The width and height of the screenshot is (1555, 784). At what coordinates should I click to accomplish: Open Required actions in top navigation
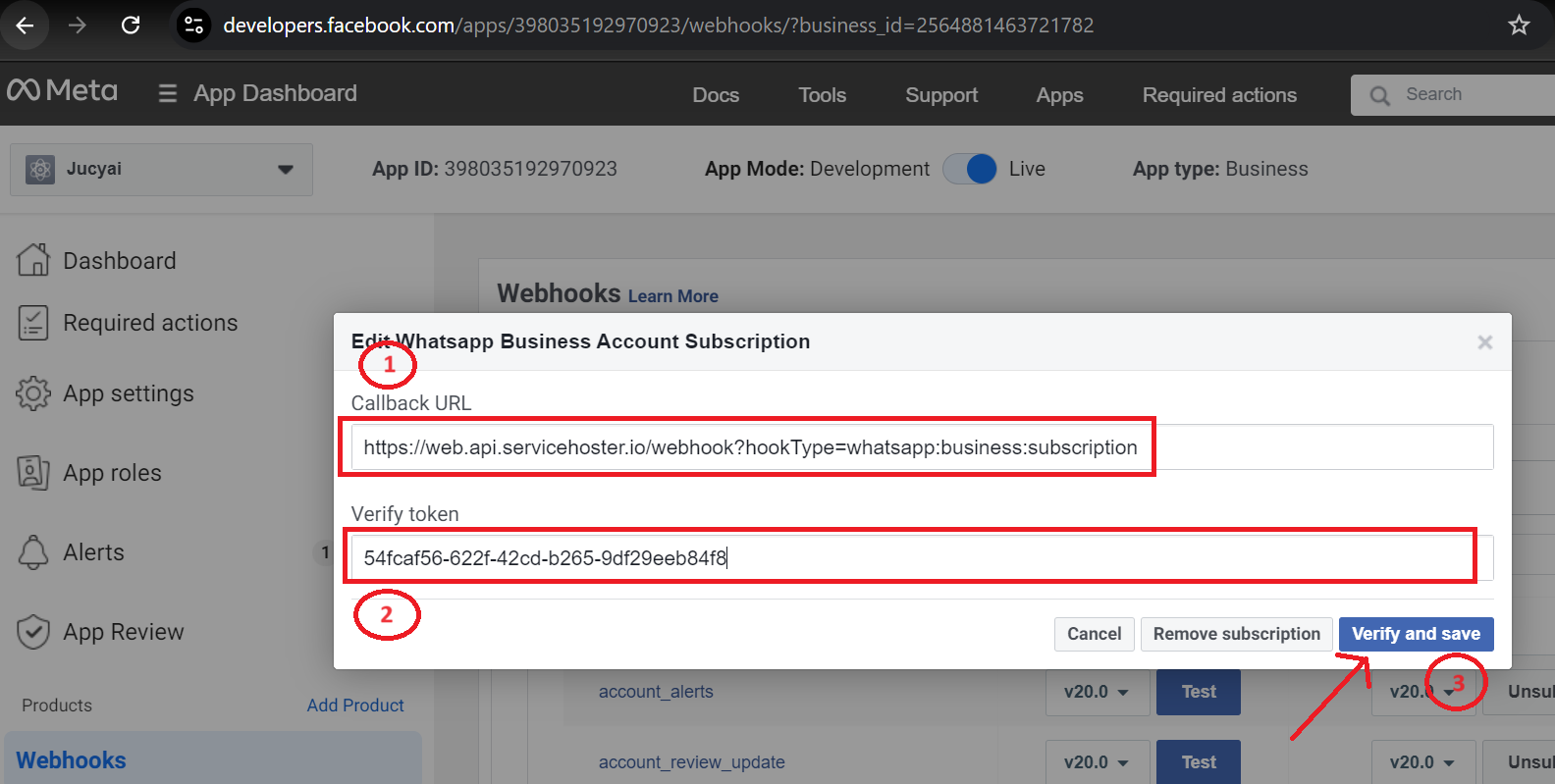[1219, 95]
